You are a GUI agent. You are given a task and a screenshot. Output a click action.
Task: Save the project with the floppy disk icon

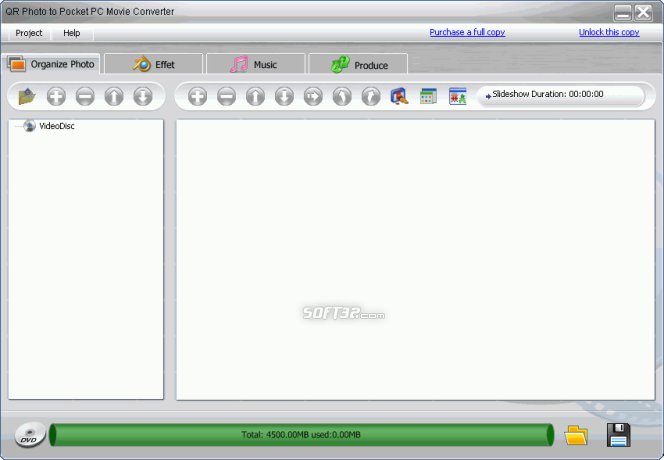click(x=618, y=435)
